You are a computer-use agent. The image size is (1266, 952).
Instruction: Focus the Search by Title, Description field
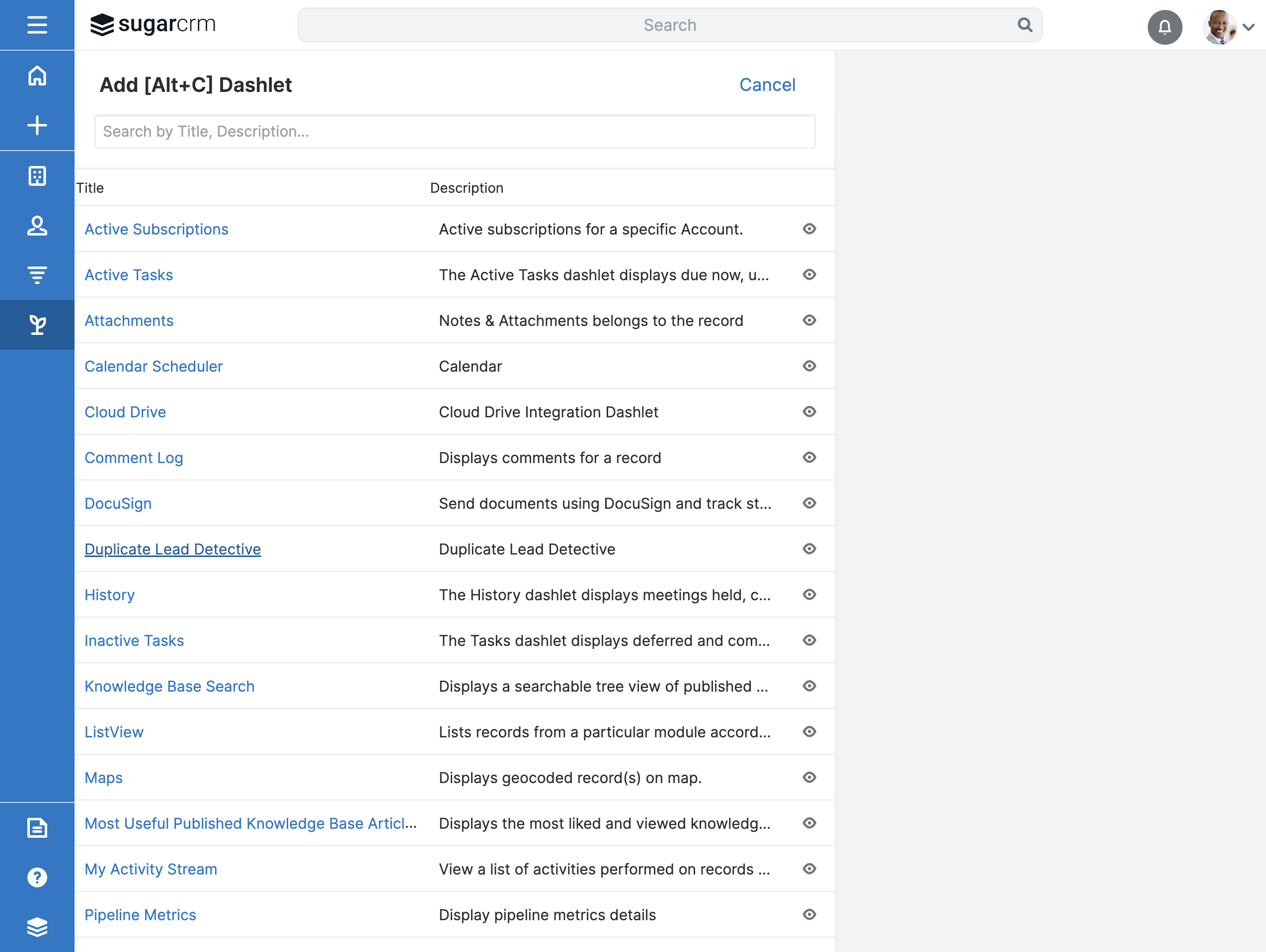click(x=455, y=132)
